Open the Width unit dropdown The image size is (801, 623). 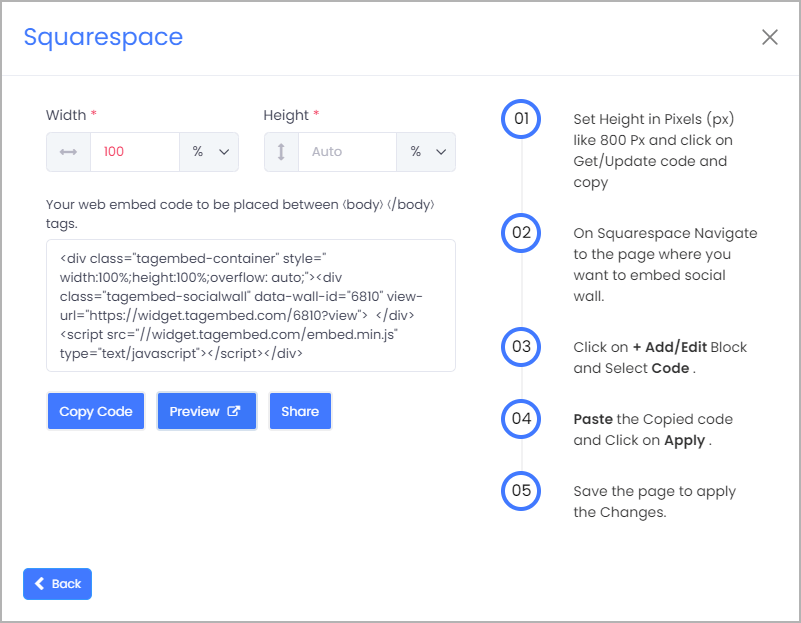click(x=209, y=152)
